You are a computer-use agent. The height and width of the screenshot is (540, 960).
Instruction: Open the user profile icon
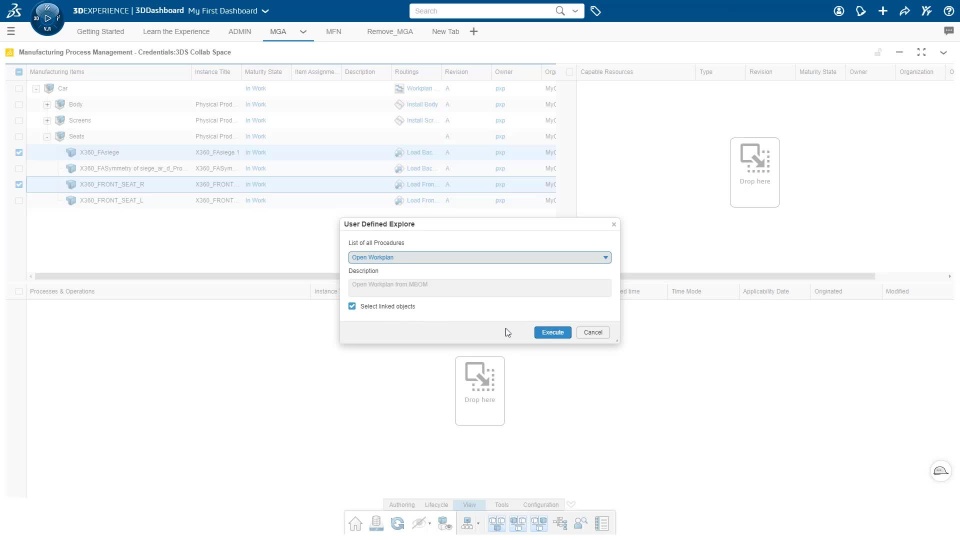coord(839,11)
